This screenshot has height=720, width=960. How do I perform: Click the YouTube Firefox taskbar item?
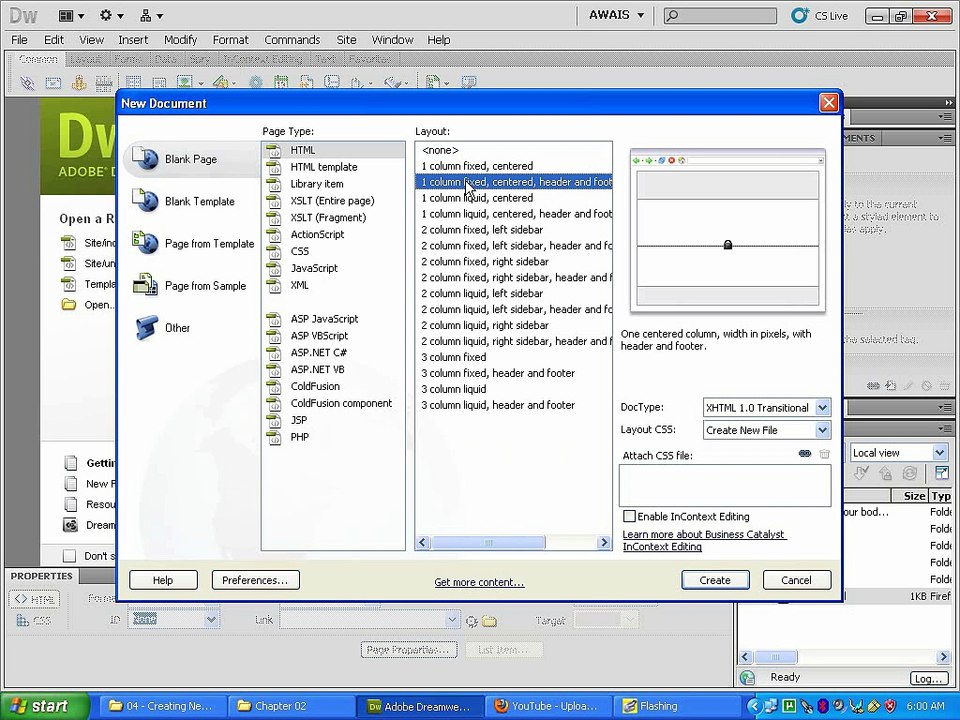point(547,706)
